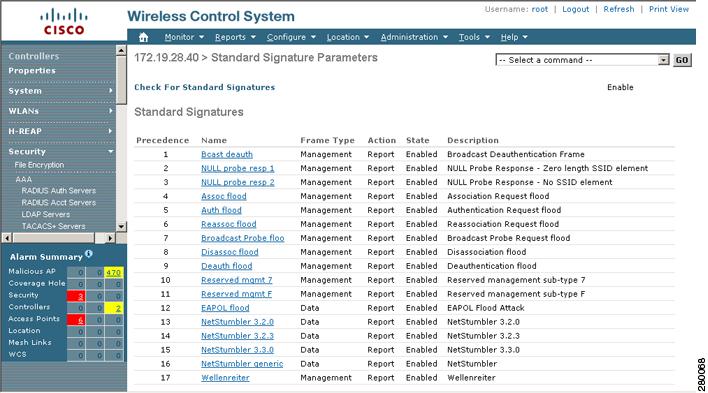Open the Reassoc flood signature
Image resolution: width=708 pixels, height=393 pixels.
(228, 225)
